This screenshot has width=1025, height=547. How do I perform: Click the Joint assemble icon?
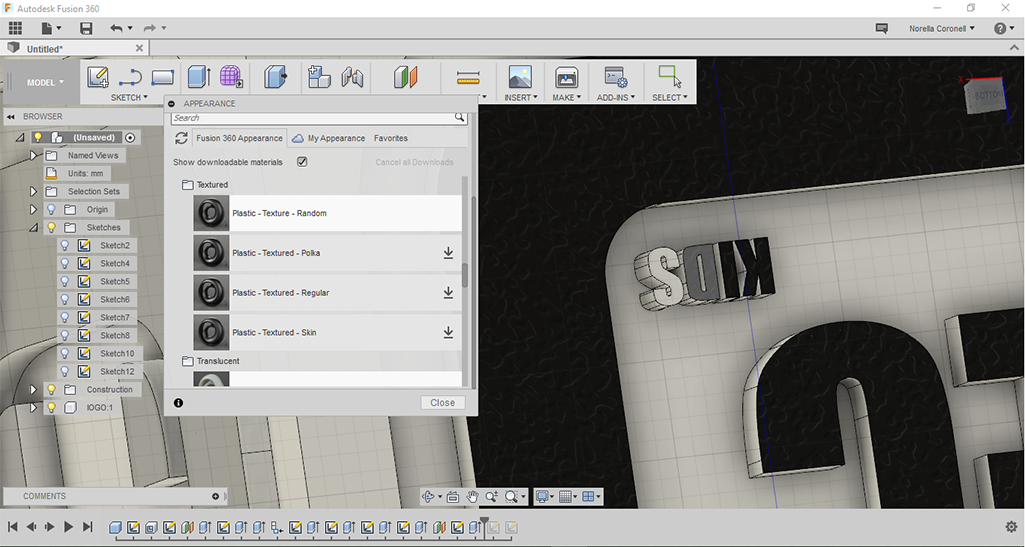[x=352, y=77]
